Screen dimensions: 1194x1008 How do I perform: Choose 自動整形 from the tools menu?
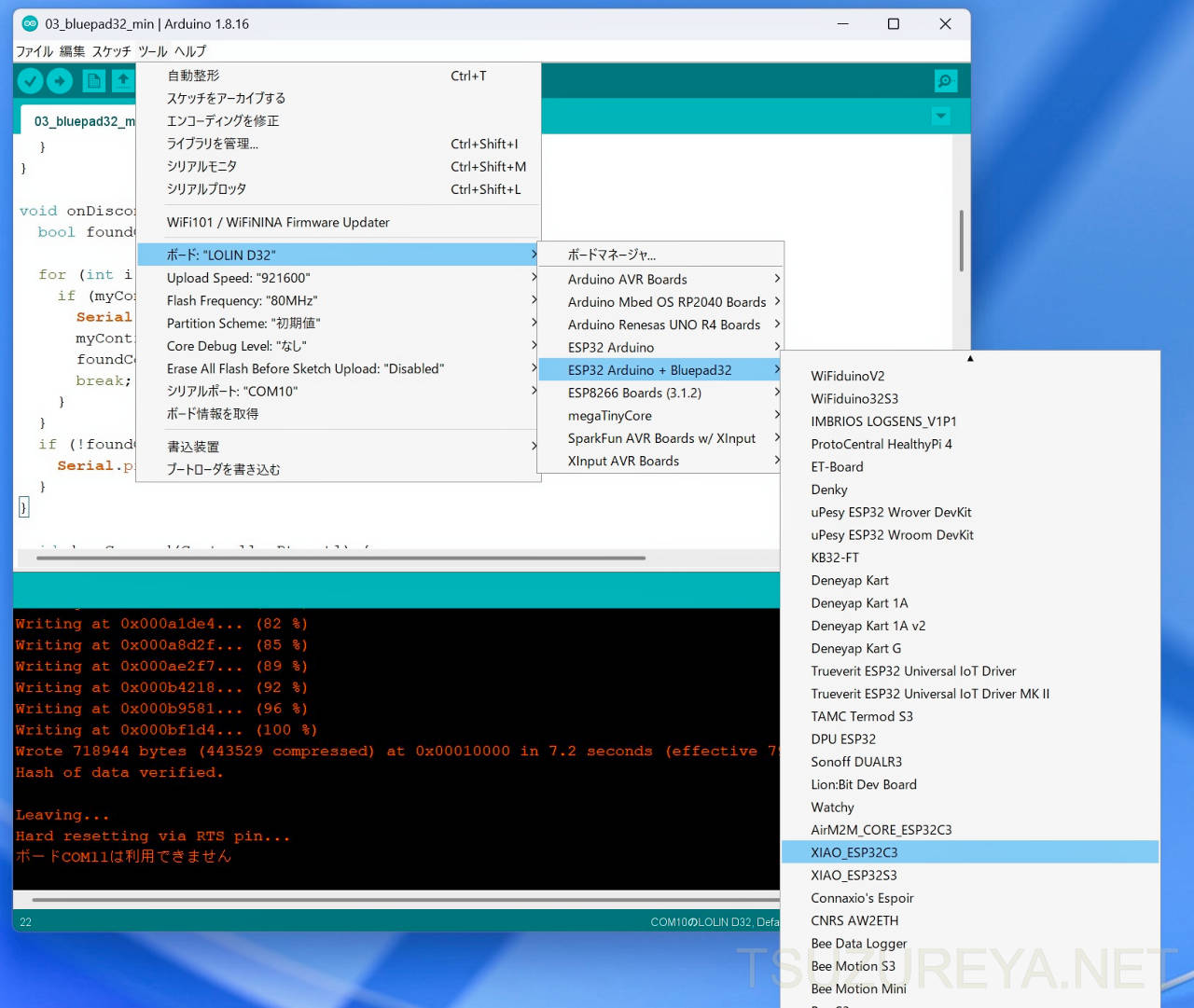coord(339,76)
